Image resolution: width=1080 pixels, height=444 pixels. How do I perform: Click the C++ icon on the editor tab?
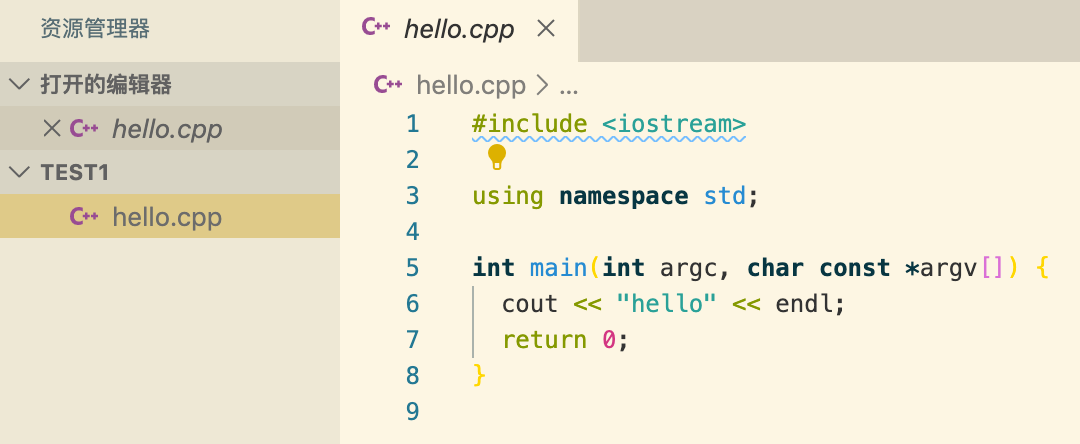click(376, 28)
